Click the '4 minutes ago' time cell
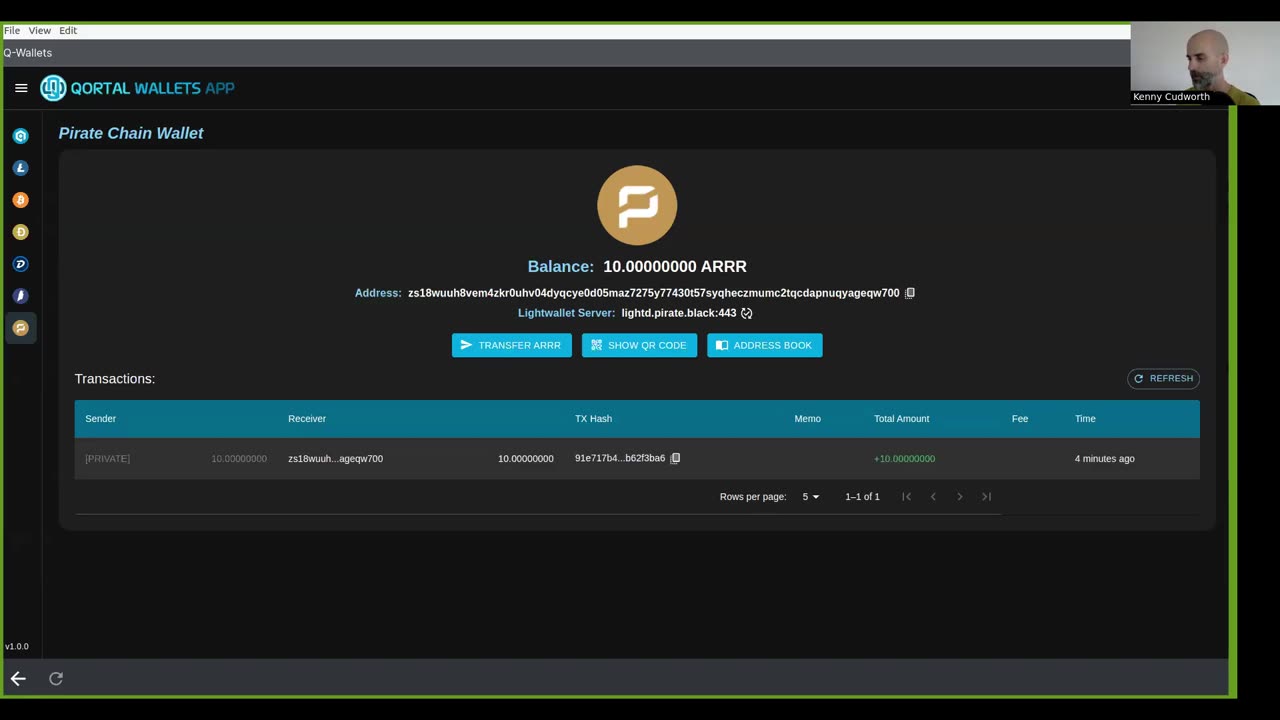1280x720 pixels. coord(1104,459)
